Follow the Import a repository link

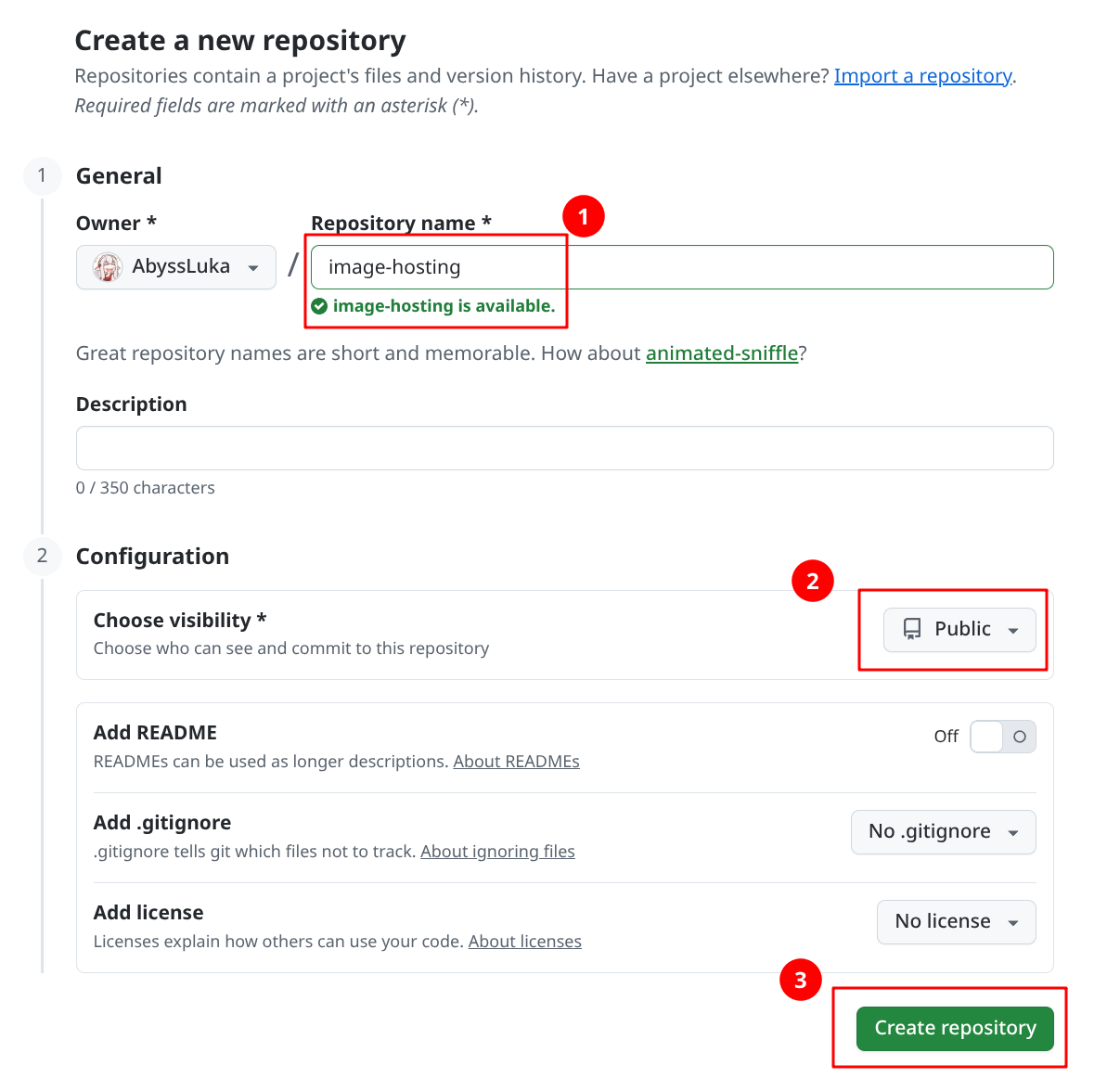click(922, 76)
